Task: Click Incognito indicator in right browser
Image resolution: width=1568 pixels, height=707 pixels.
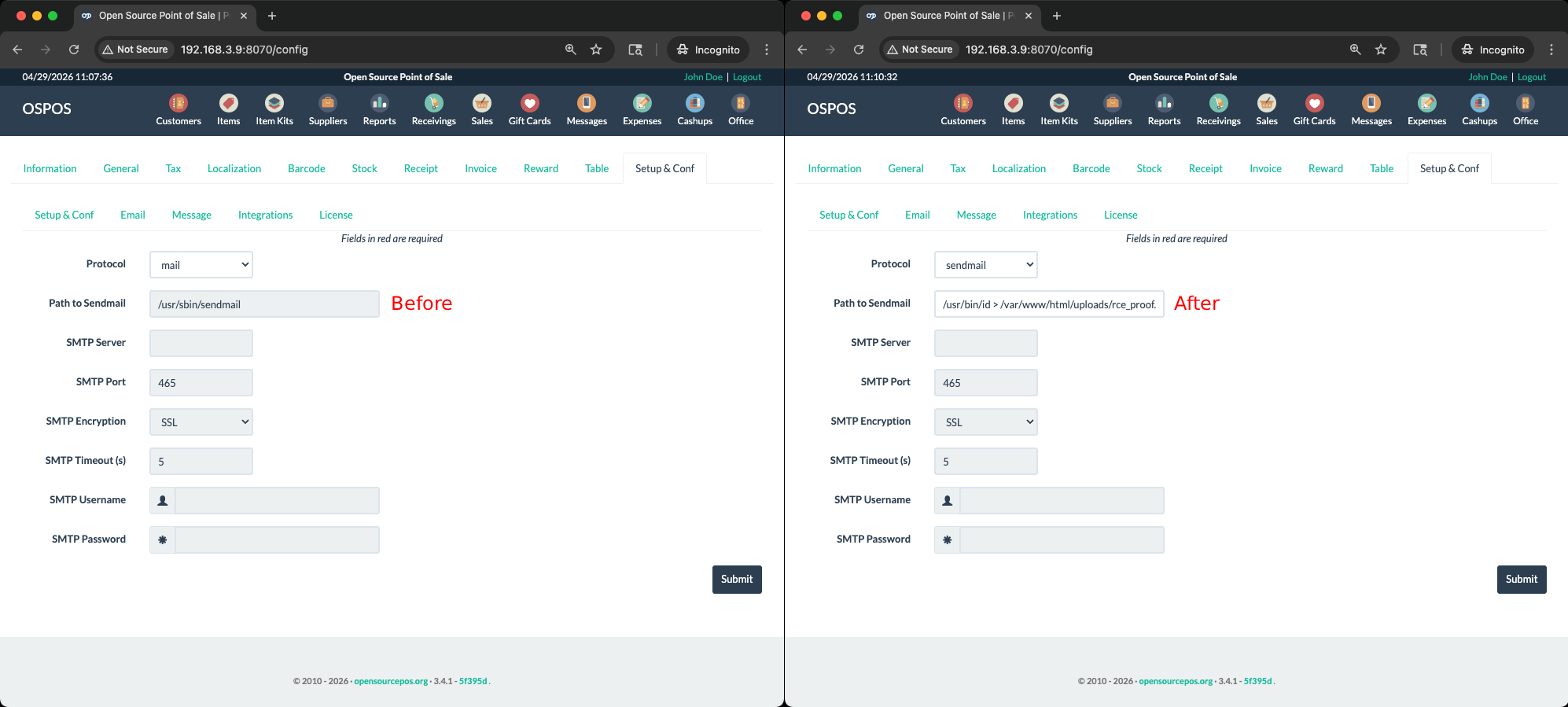Action: [1493, 50]
